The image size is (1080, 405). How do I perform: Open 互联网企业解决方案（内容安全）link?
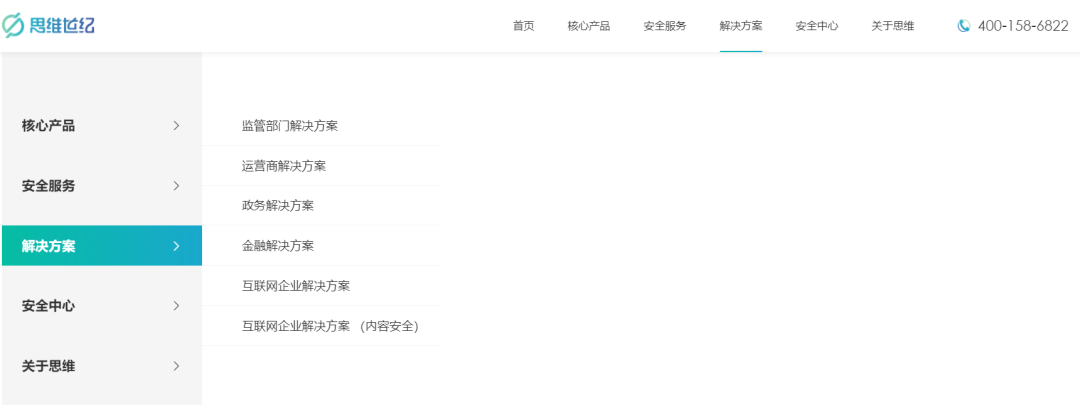[x=331, y=326]
